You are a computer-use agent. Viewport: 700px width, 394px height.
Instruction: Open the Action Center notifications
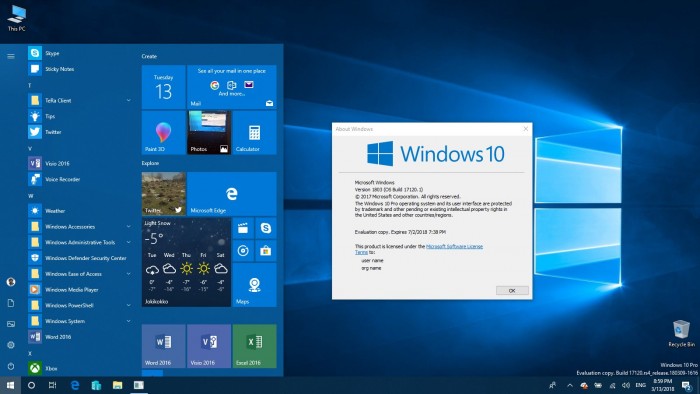687,386
